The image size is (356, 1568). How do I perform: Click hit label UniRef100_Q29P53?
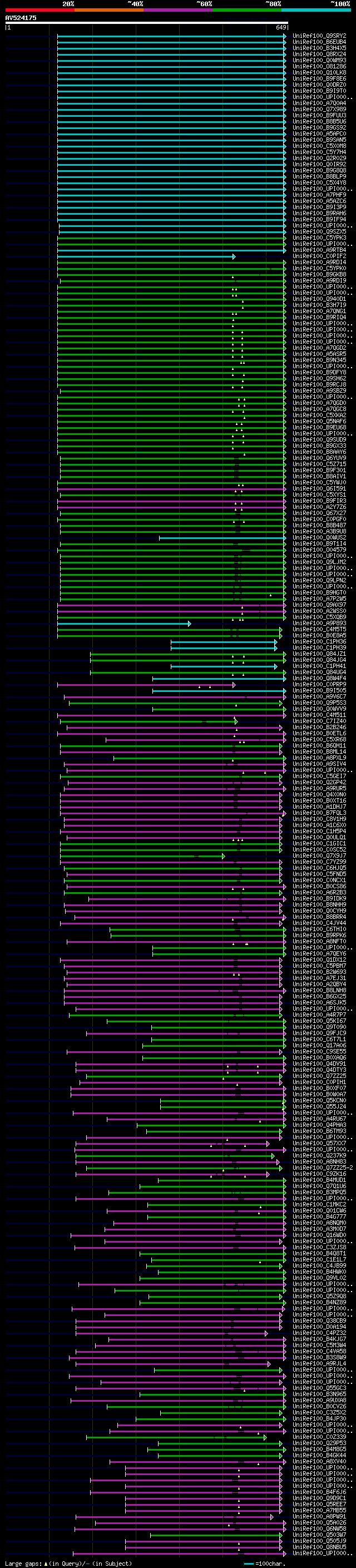click(319, 1443)
